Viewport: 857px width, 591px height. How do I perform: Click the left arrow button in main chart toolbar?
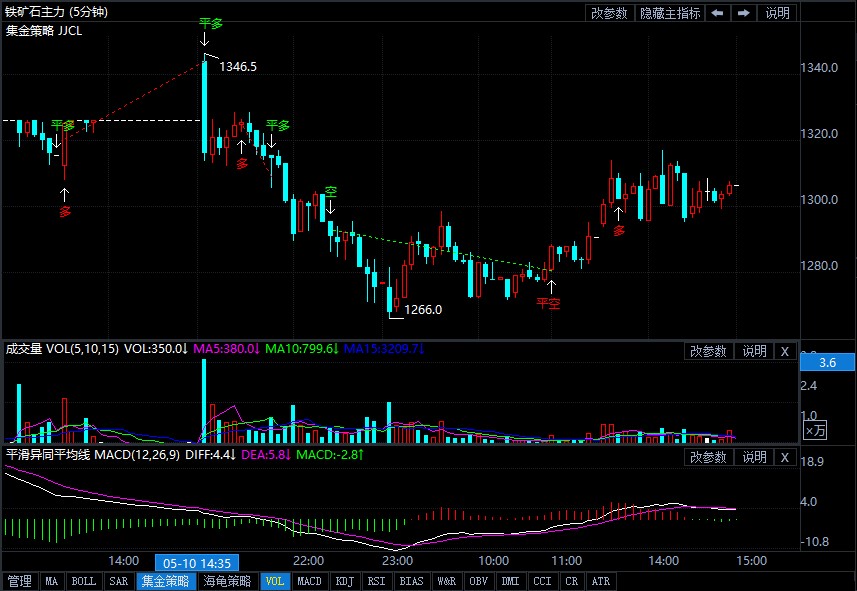point(718,13)
